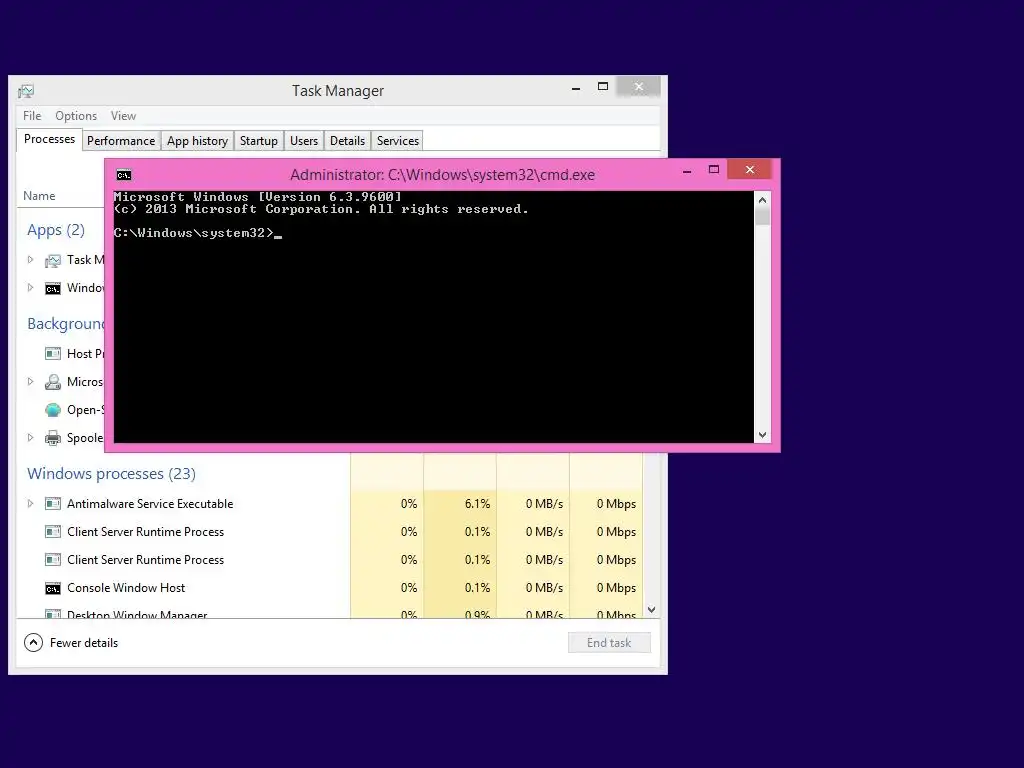
Task: Switch to the Users tab
Action: 304,141
